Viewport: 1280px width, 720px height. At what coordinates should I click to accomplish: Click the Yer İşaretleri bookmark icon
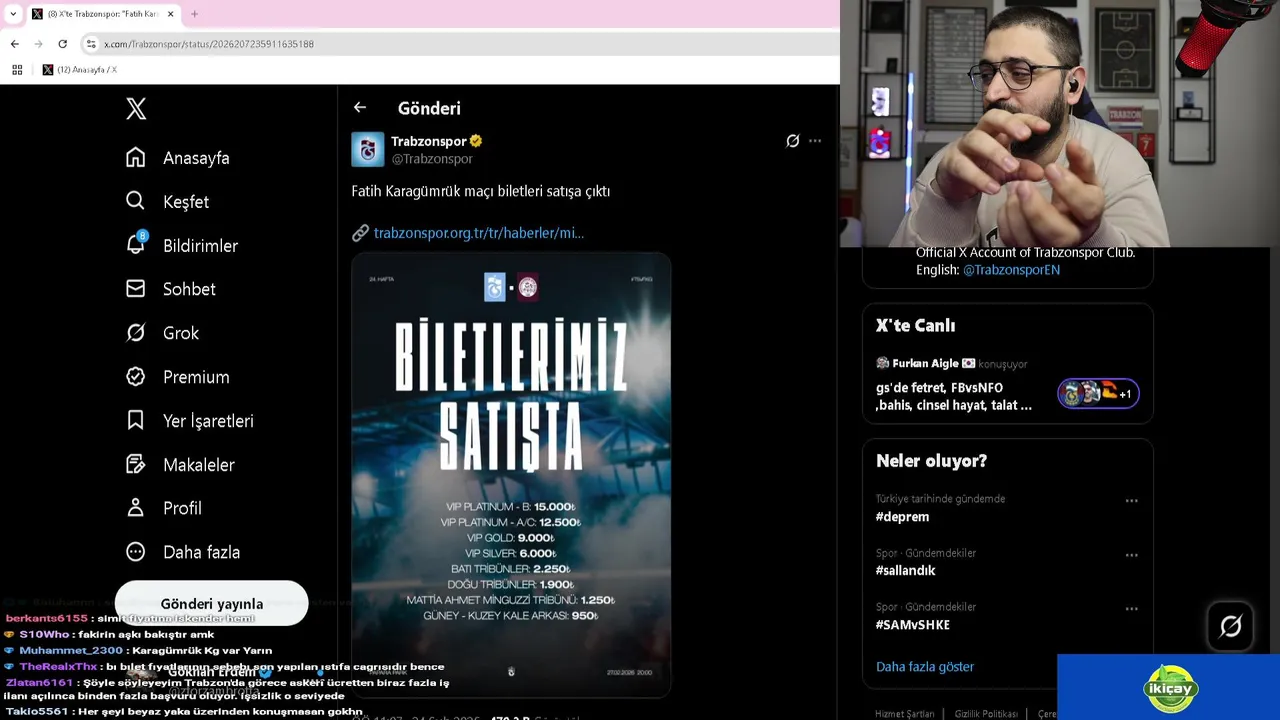(x=136, y=421)
